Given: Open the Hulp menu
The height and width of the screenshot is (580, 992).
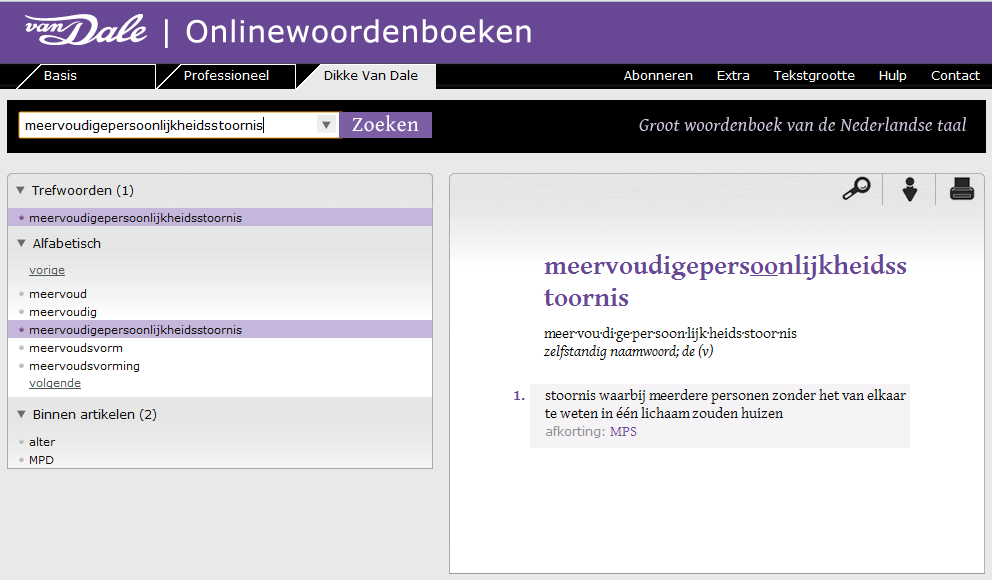Looking at the screenshot, I should click(x=892, y=75).
